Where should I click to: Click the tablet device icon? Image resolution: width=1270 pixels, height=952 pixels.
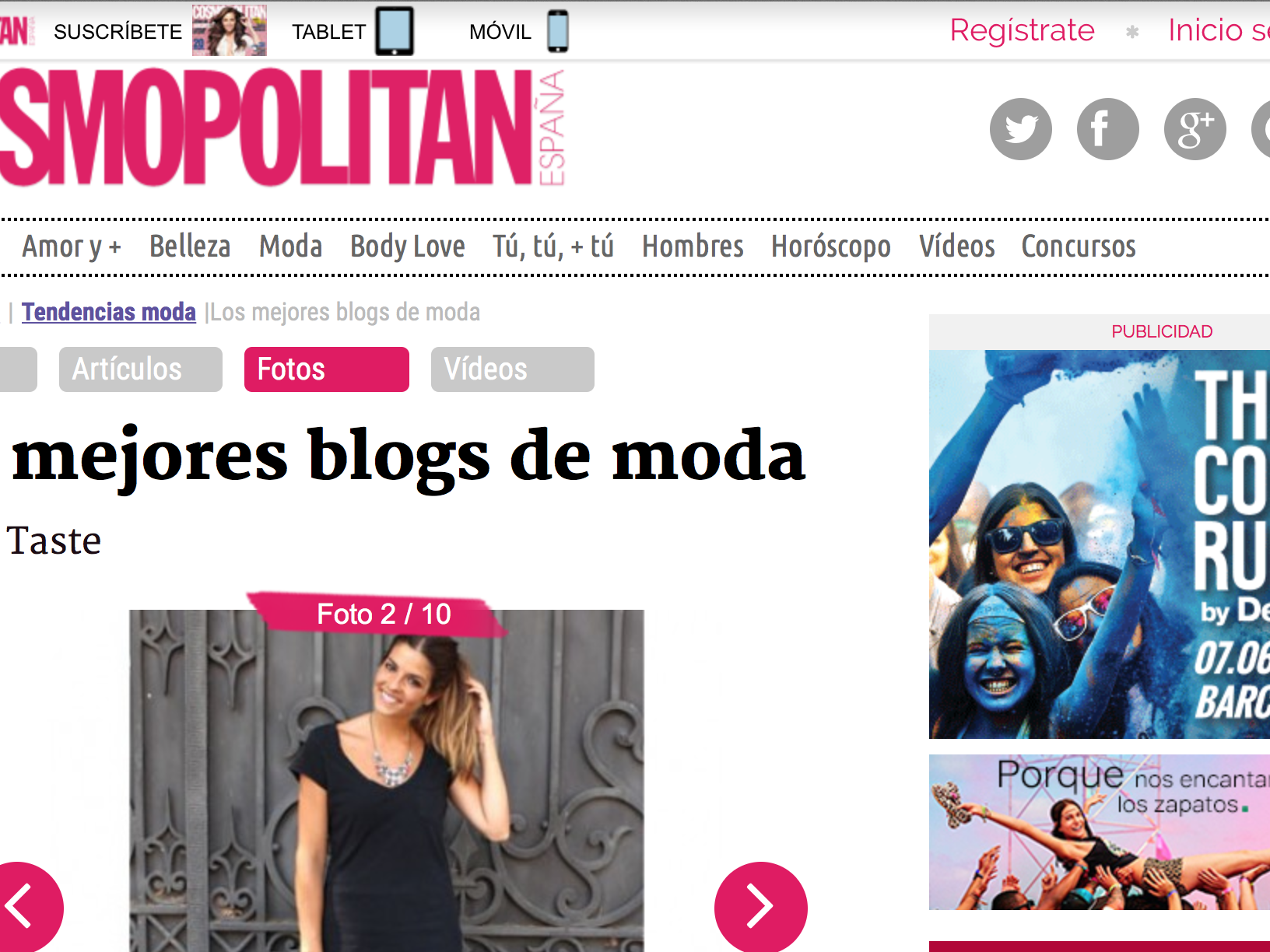pyautogui.click(x=395, y=31)
